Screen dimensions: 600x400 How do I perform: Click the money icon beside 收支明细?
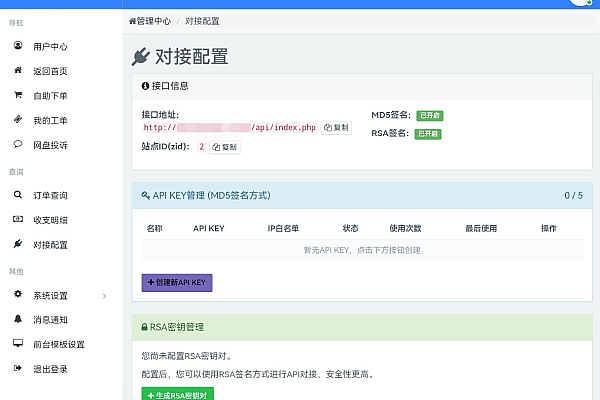pyautogui.click(x=18, y=219)
